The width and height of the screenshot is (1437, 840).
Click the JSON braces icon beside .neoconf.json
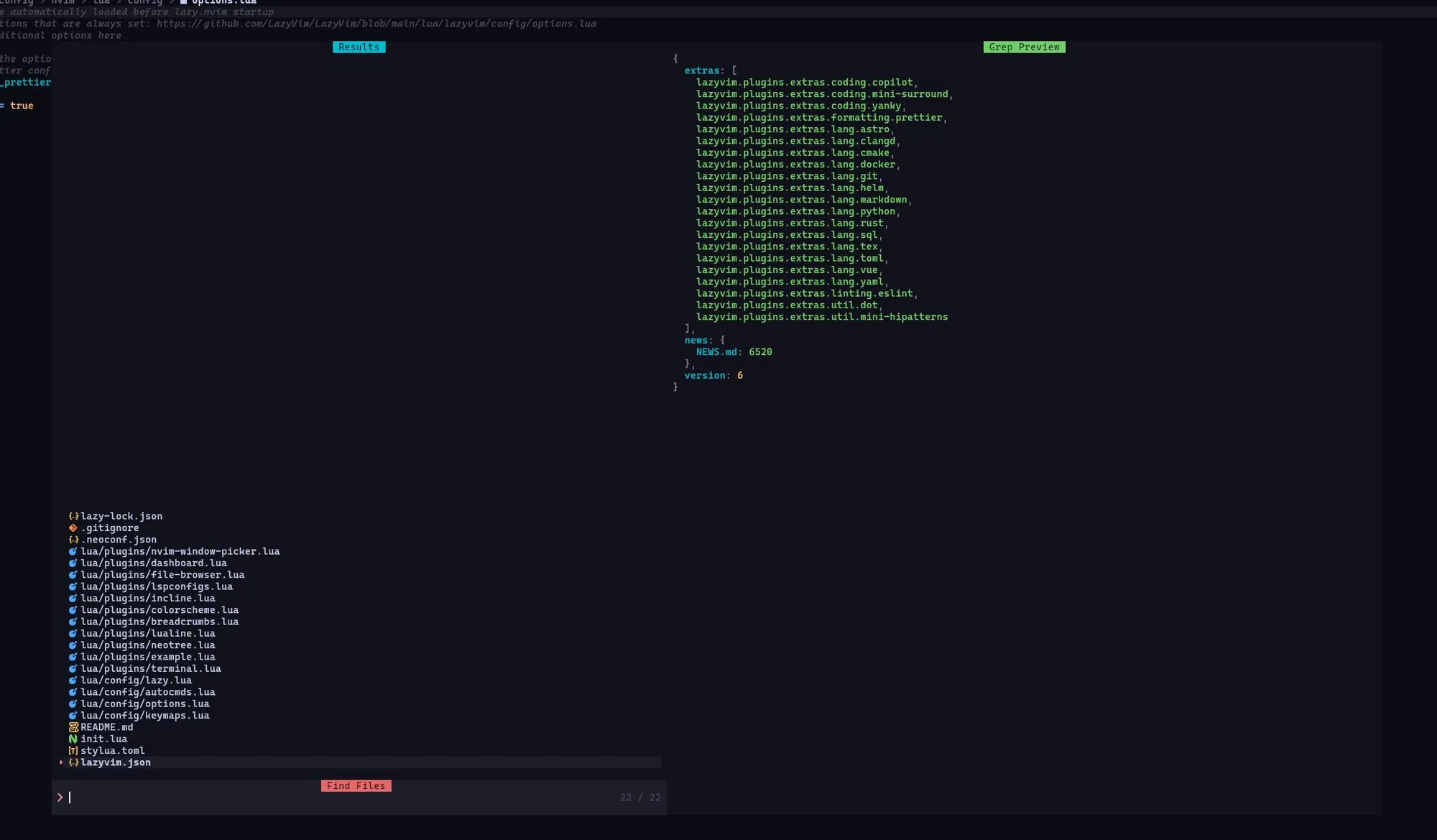(73, 540)
